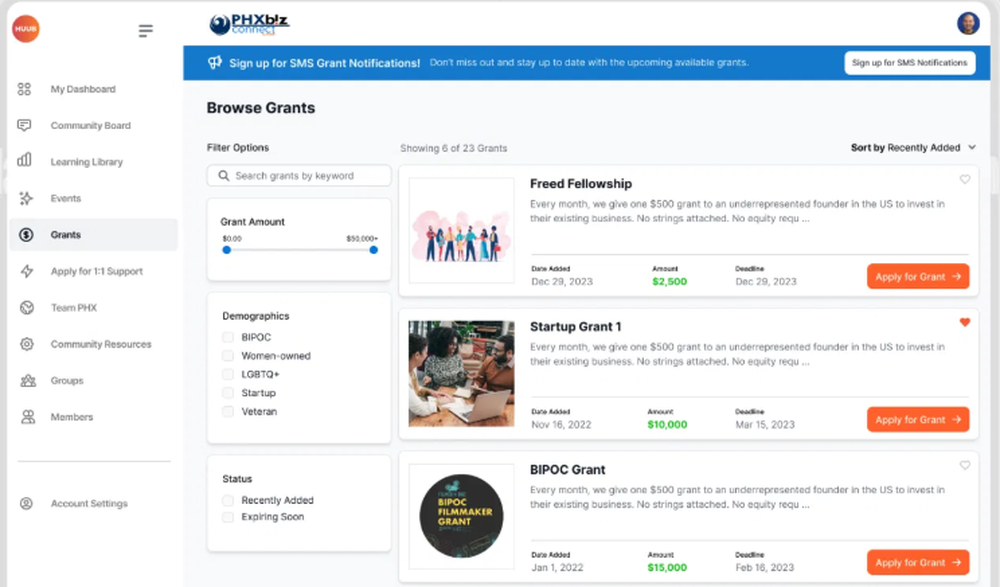1000x587 pixels.
Task: Check the LGBTQ+ checkbox
Action: click(x=228, y=374)
